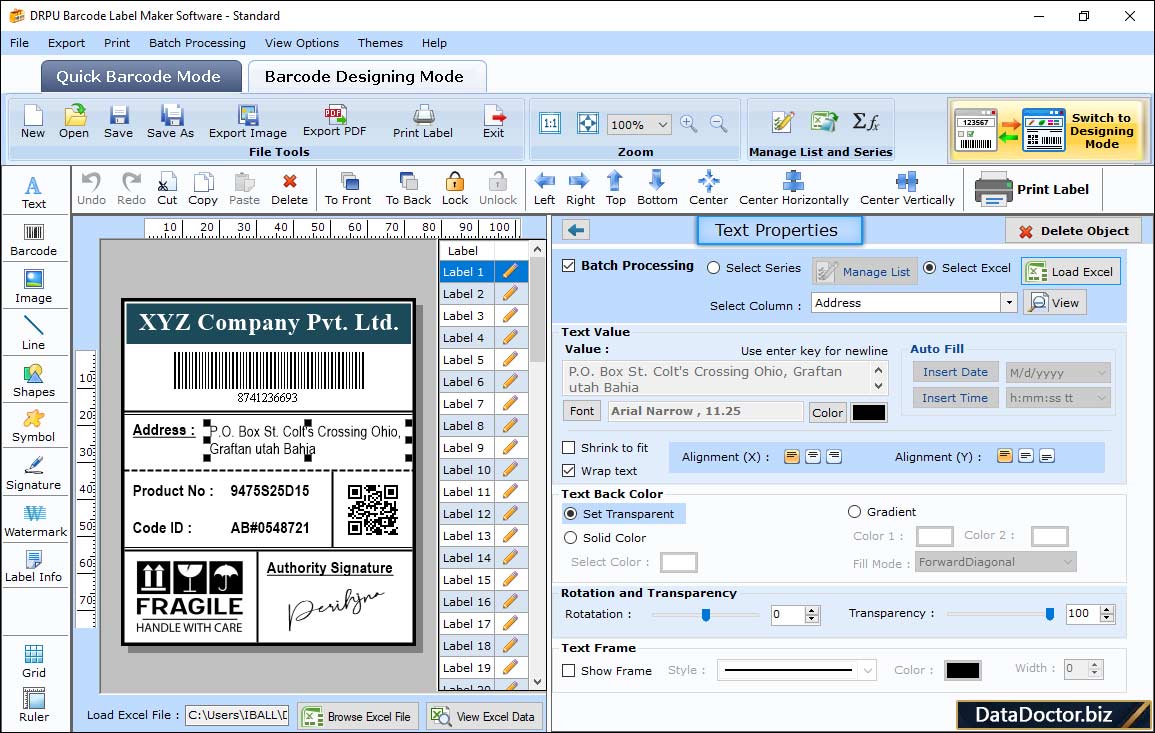Click Insert Date button

[955, 372]
